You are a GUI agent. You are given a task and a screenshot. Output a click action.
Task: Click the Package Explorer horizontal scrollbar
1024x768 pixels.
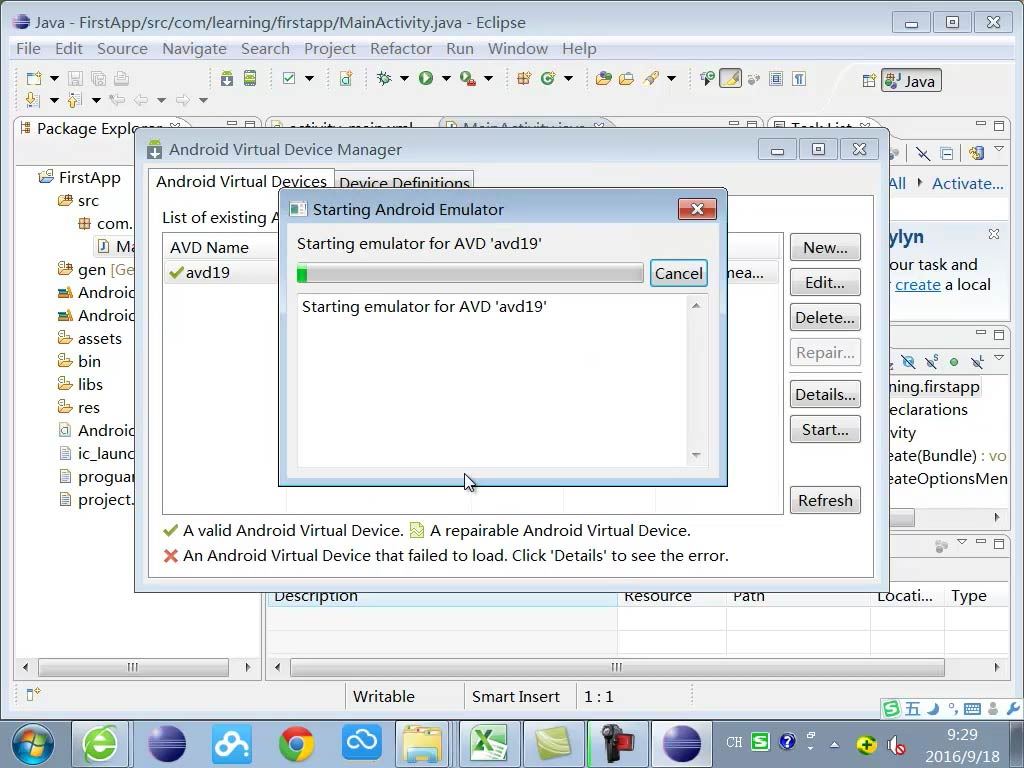click(133, 667)
